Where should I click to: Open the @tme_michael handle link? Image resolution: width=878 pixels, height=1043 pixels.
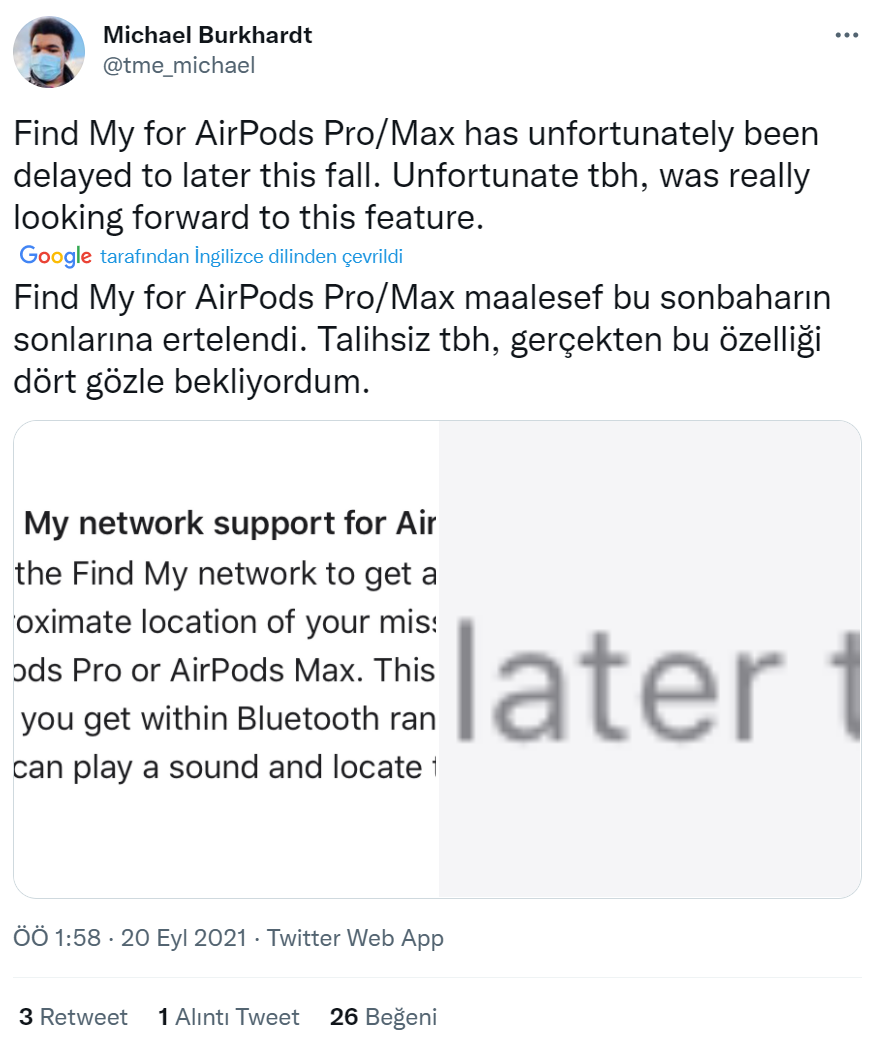pos(178,66)
